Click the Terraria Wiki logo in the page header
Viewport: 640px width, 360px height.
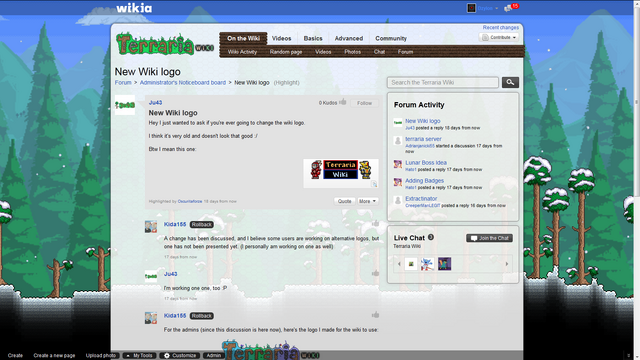pos(164,44)
